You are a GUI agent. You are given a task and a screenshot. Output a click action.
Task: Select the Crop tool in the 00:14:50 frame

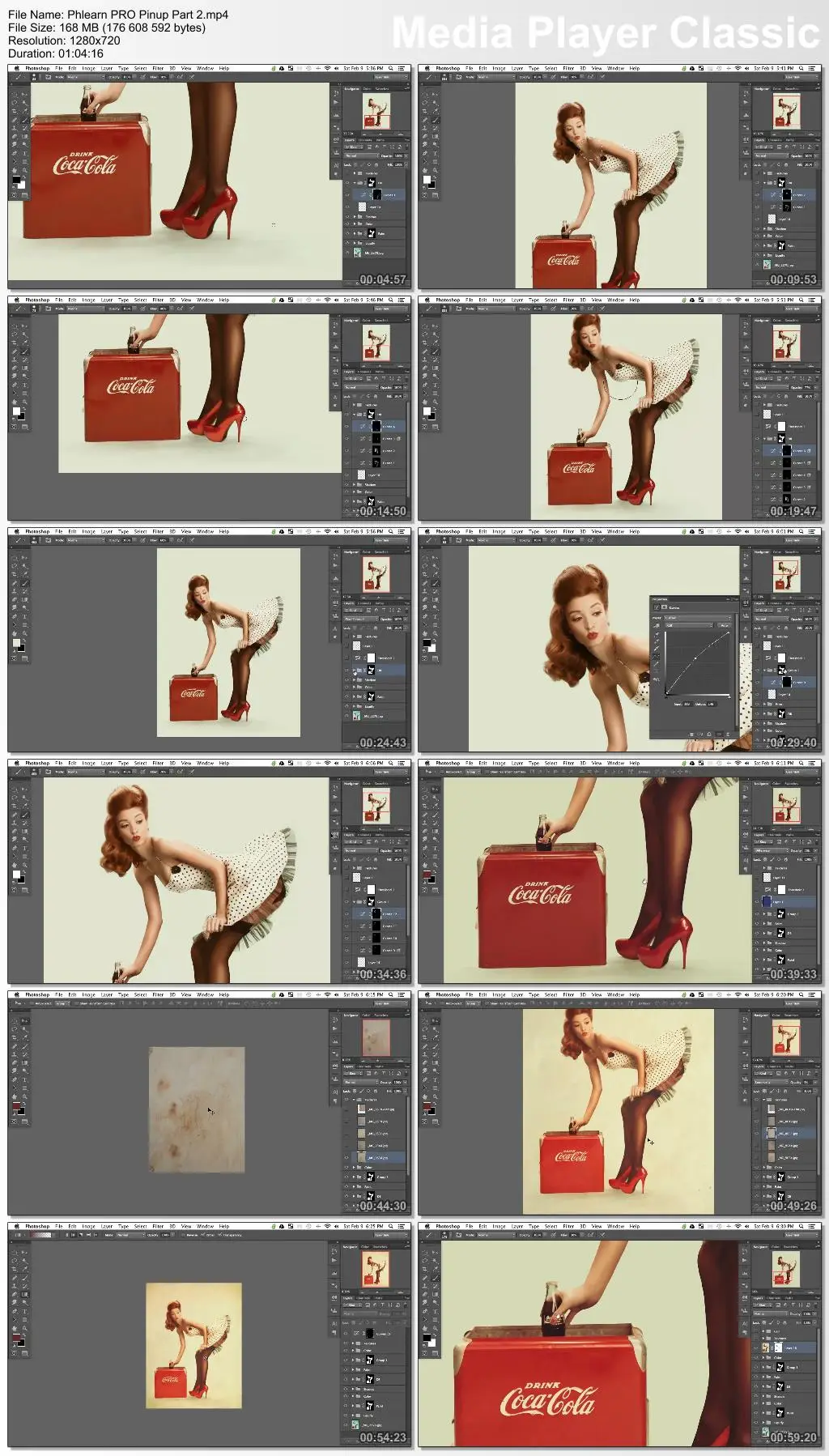click(15, 343)
